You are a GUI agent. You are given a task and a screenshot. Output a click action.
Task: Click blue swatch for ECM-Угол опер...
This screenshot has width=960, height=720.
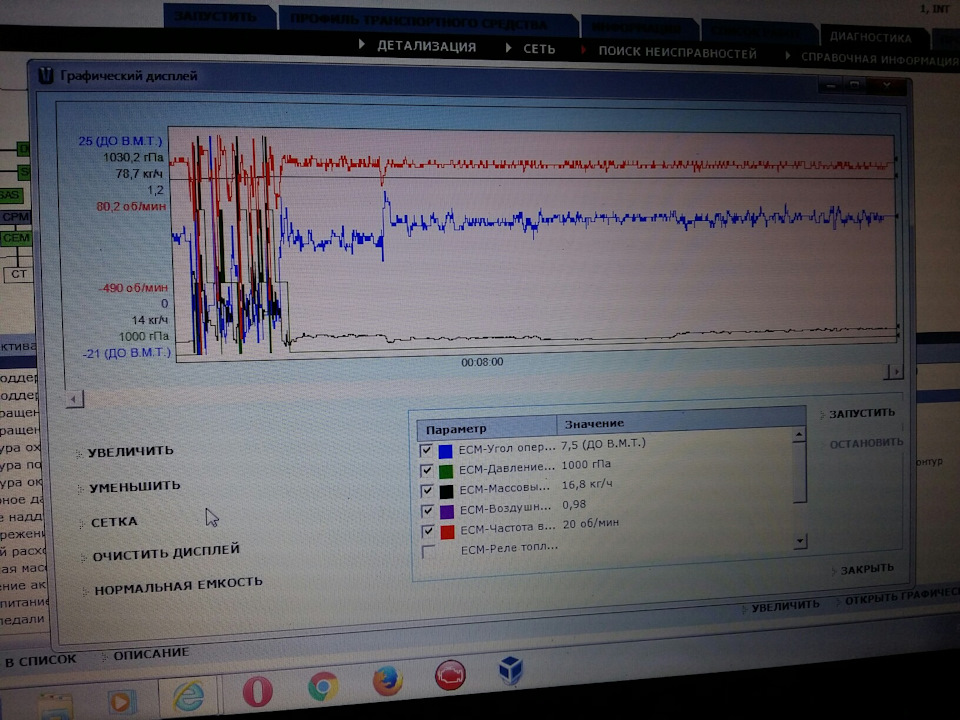click(x=446, y=451)
